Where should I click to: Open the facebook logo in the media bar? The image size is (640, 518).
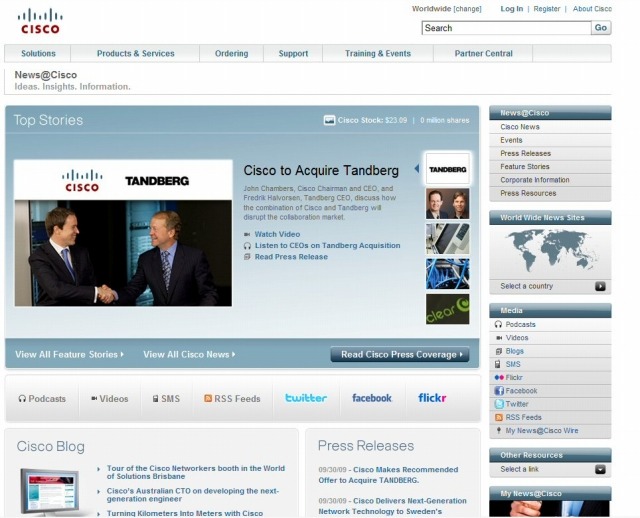[x=372, y=398]
